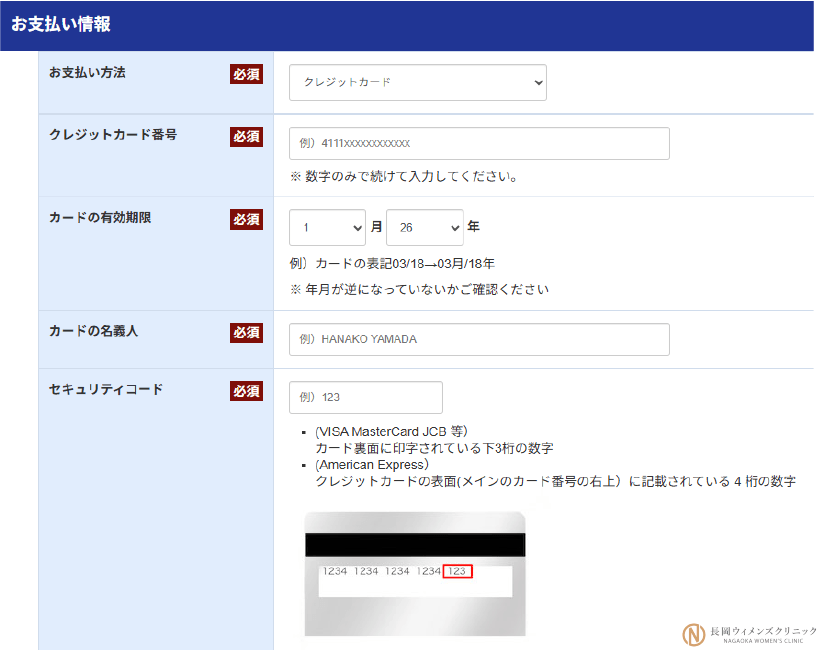Focus the セキュリティコード input field
The height and width of the screenshot is (650, 817).
(366, 397)
